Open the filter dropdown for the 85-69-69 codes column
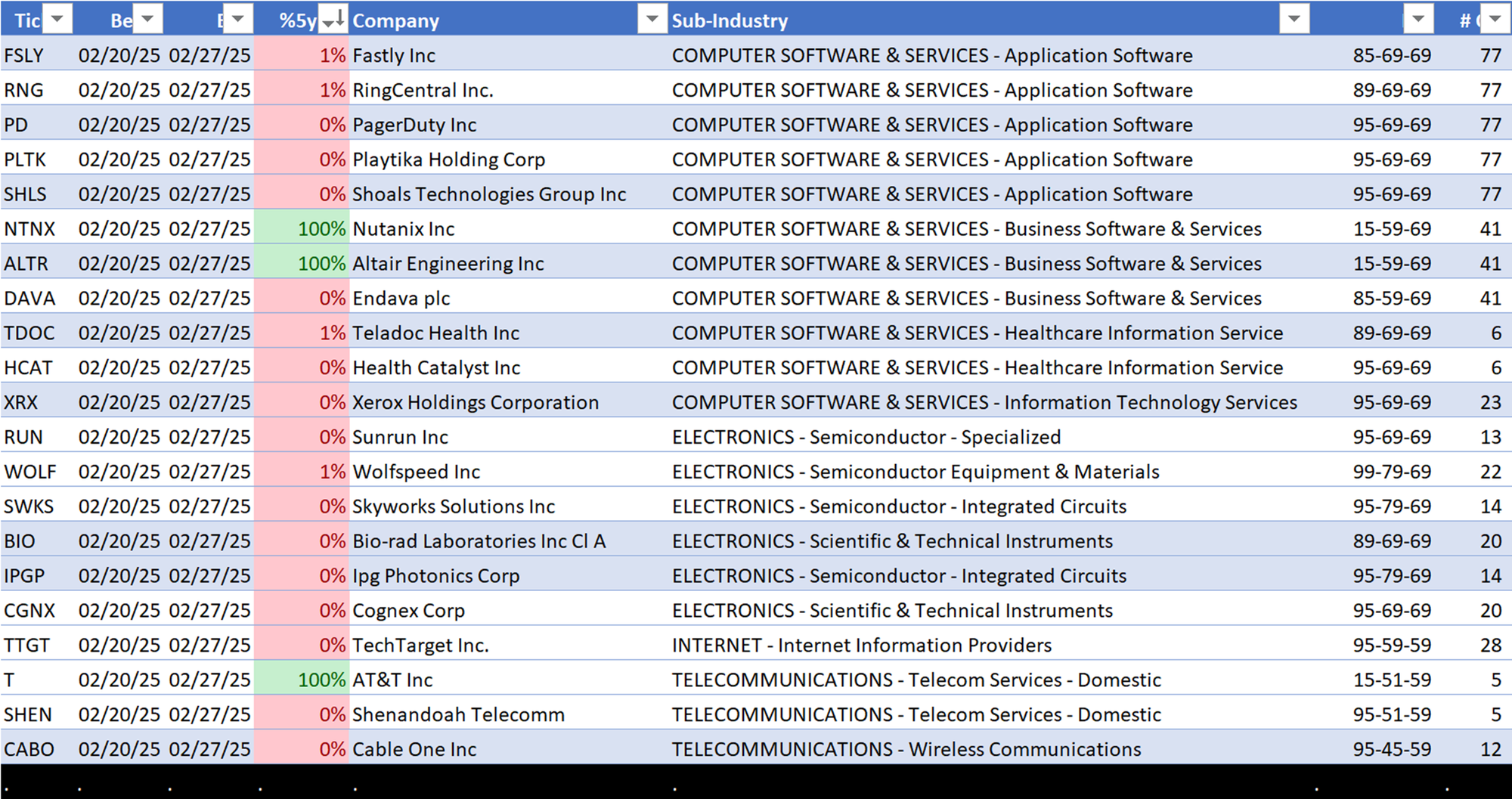The height and width of the screenshot is (799, 1512). tap(1418, 20)
